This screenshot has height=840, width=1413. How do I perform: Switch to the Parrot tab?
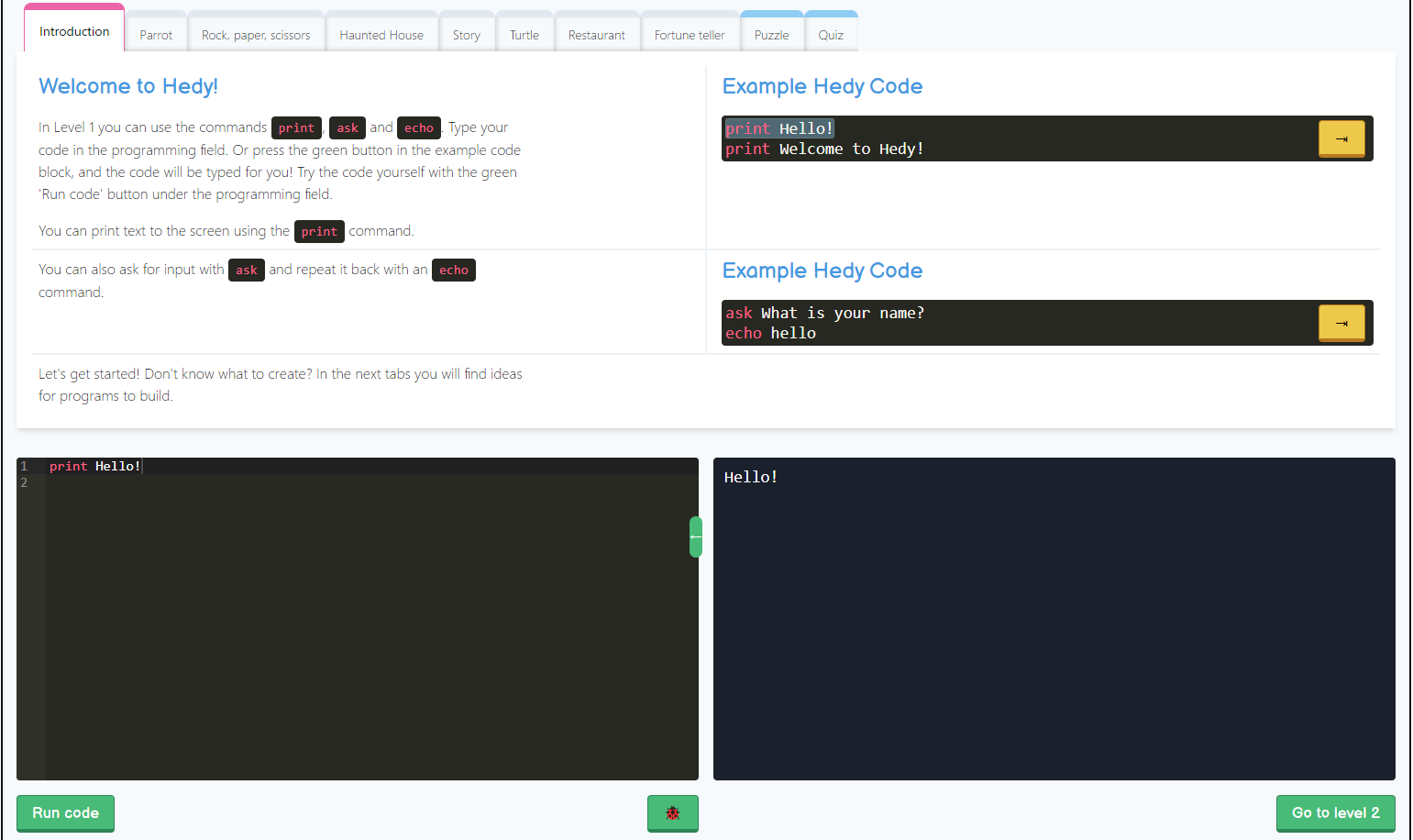[156, 34]
